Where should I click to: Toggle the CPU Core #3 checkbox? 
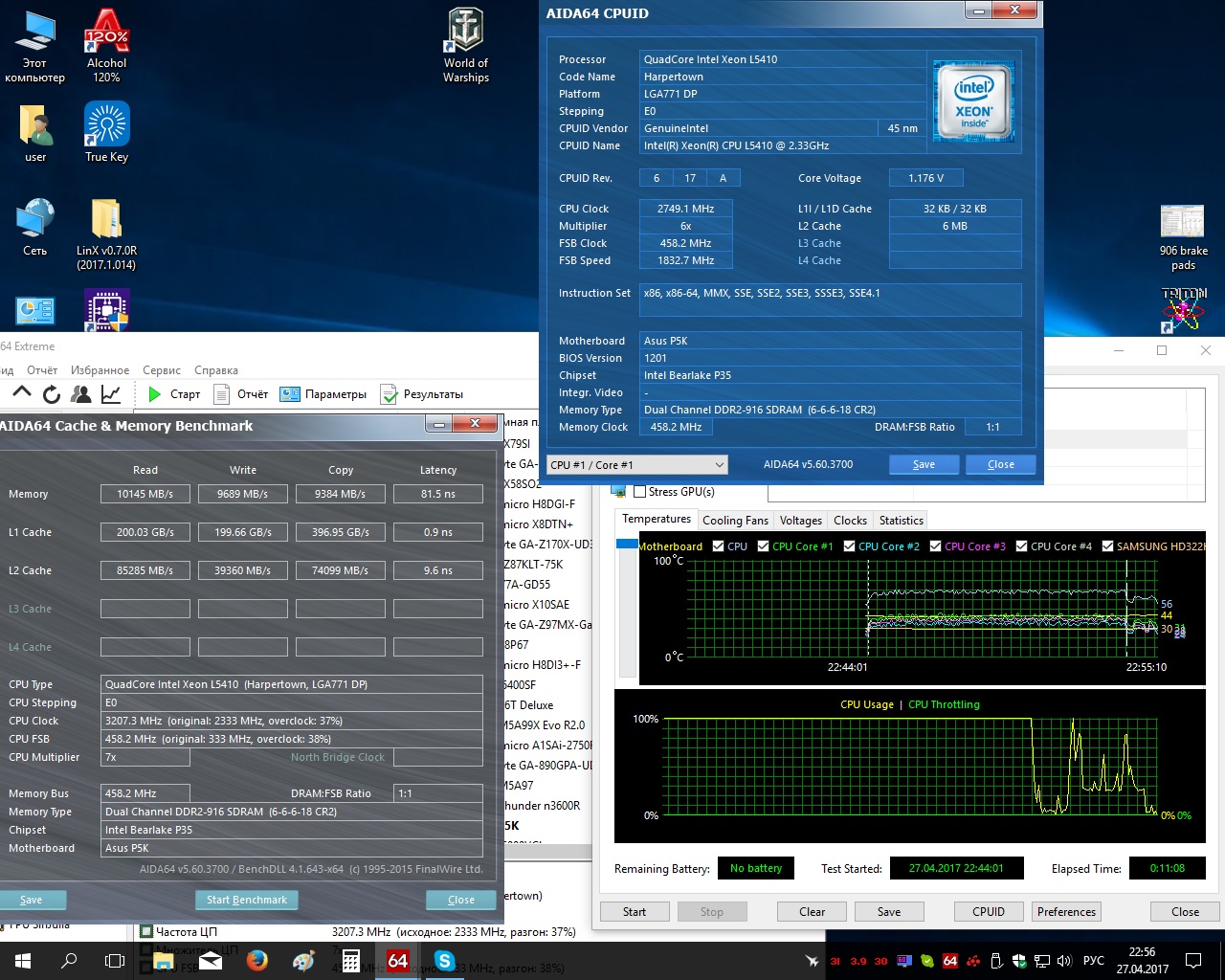(936, 546)
